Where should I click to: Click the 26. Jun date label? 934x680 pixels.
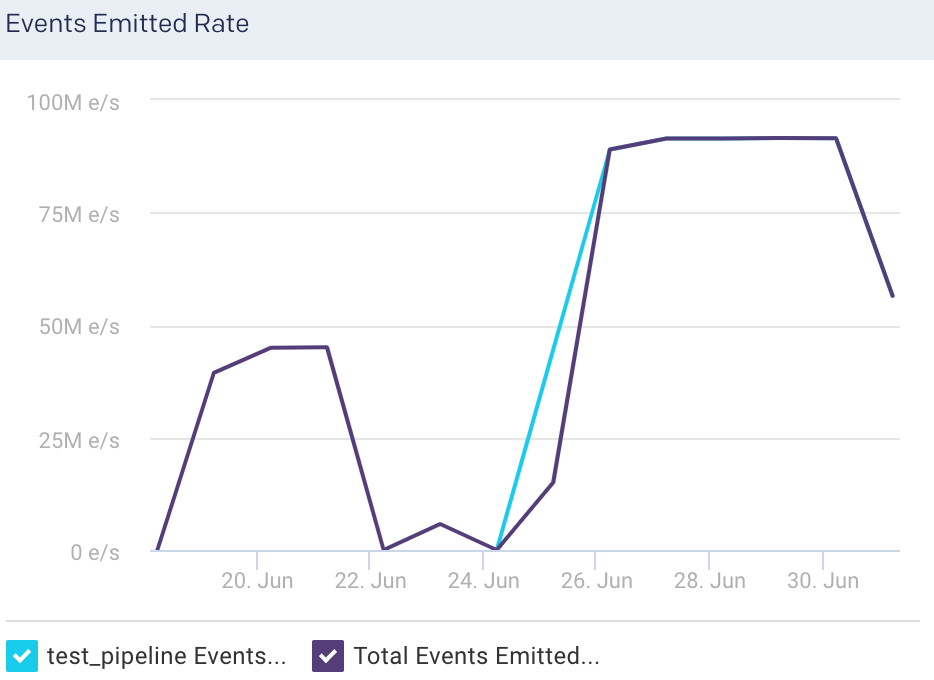click(596, 581)
